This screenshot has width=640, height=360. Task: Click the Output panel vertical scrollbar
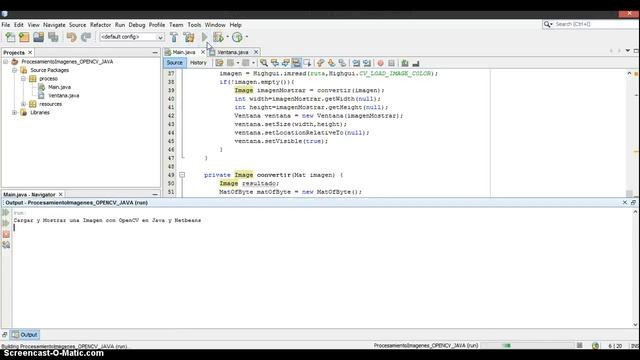[635, 268]
